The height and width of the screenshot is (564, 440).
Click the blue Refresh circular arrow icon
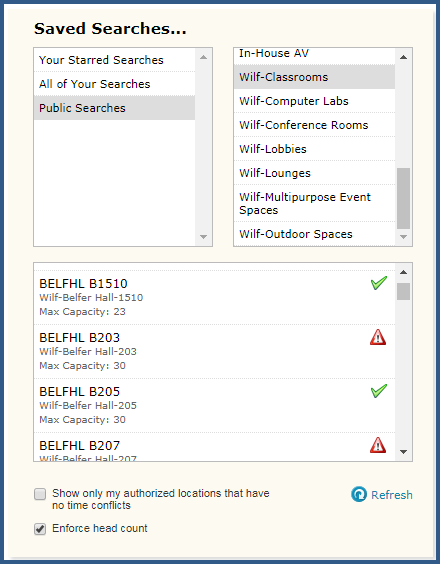pos(359,494)
